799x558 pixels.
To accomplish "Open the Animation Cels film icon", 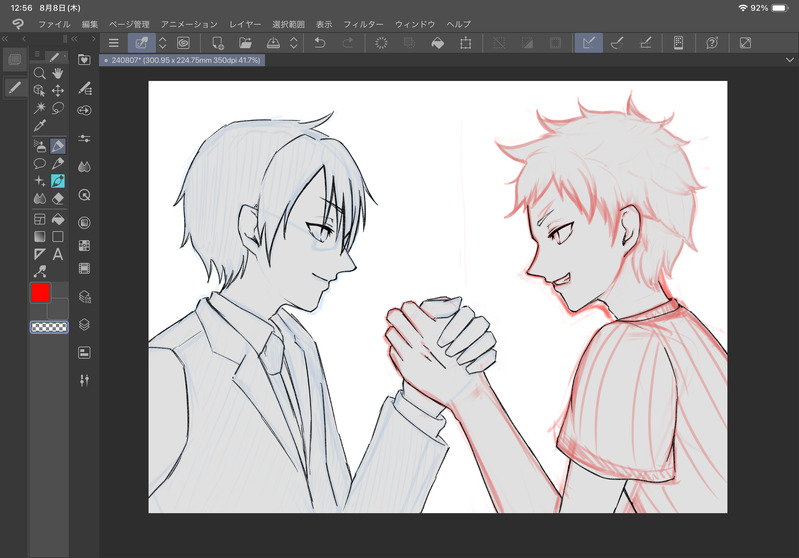I will (84, 269).
